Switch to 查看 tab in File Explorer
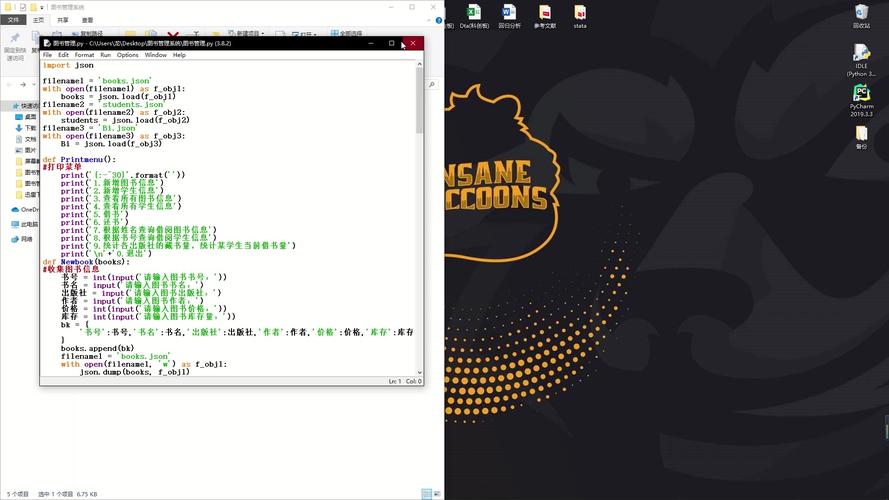The height and width of the screenshot is (500, 889). coord(87,20)
